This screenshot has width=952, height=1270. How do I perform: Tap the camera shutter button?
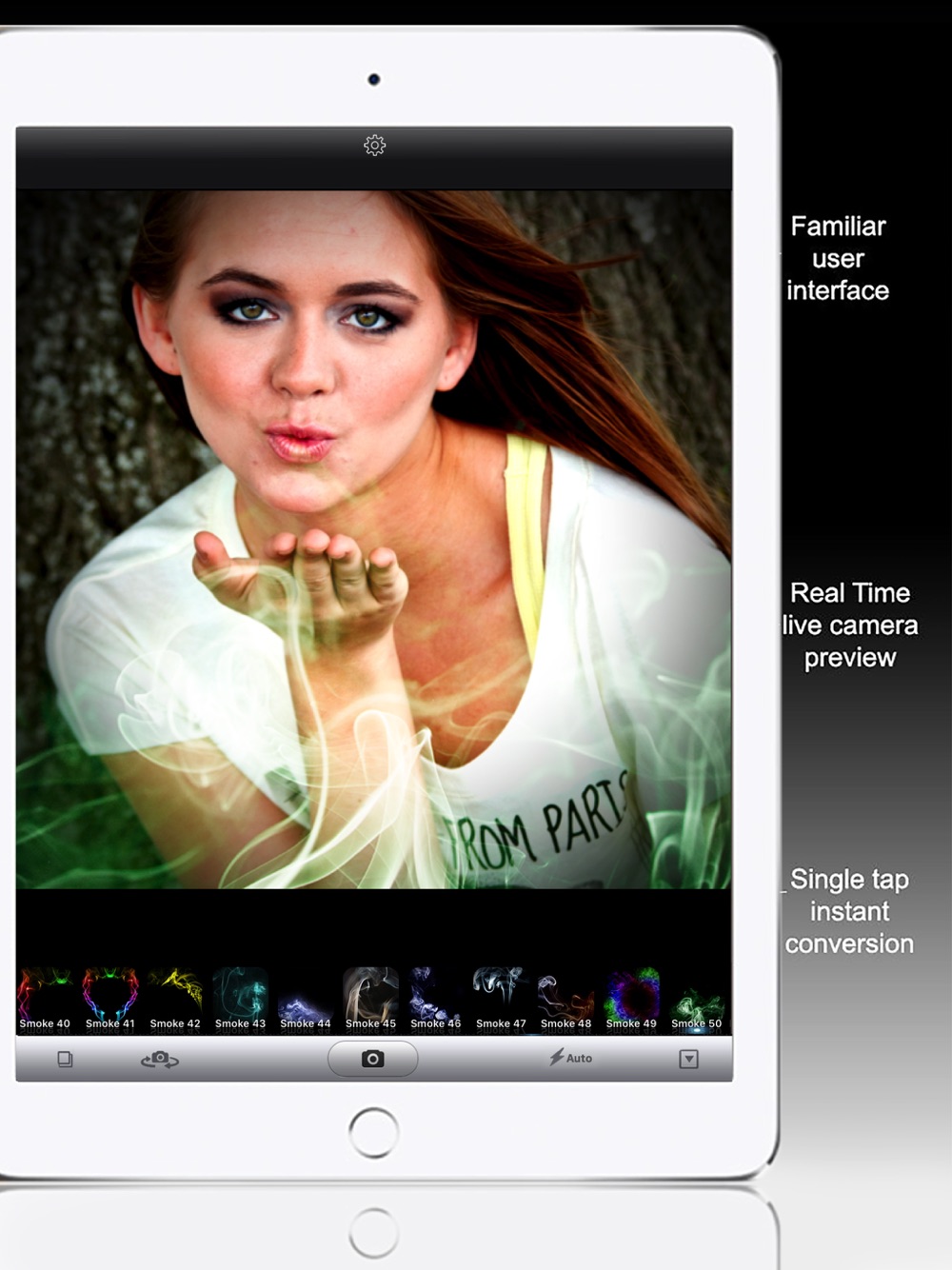click(373, 1059)
